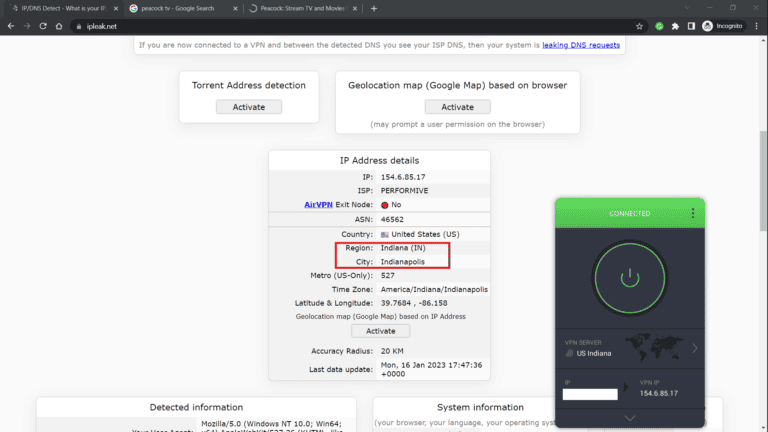Expand the VPN panel with bottom chevron
768x432 pixels.
(629, 418)
